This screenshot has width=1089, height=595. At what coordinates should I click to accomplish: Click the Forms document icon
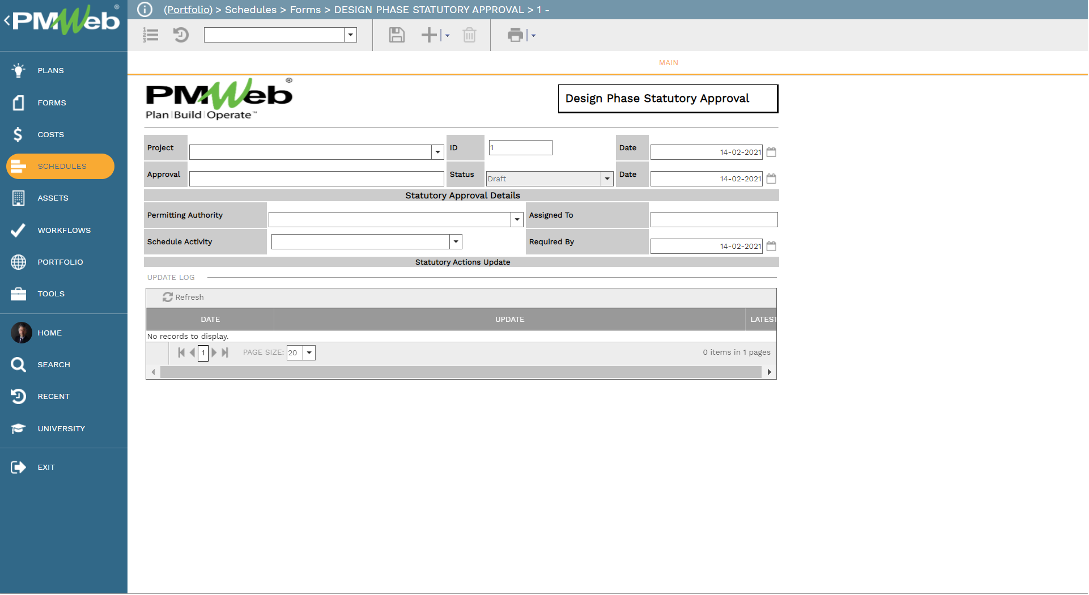click(19, 102)
